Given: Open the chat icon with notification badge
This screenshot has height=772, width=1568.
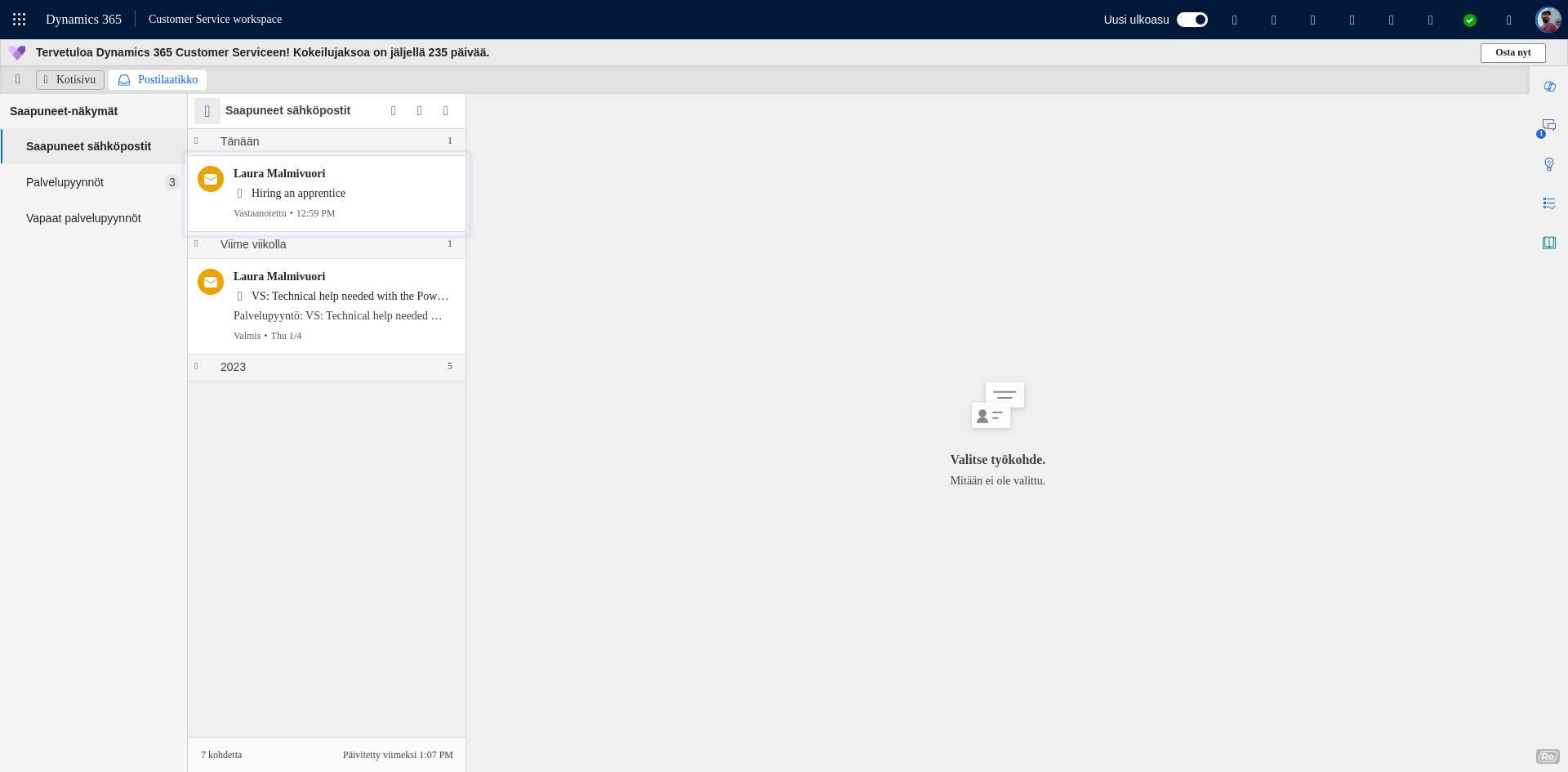Looking at the screenshot, I should pyautogui.click(x=1548, y=126).
